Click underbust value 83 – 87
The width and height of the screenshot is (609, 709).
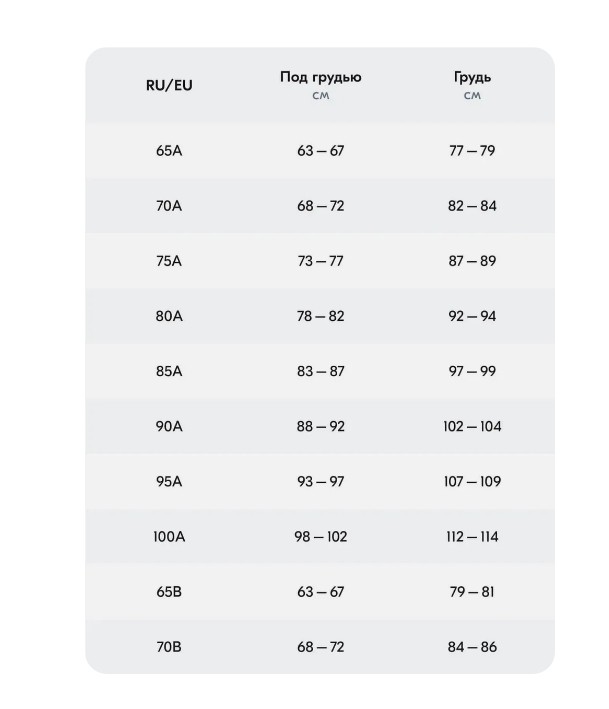pos(320,371)
